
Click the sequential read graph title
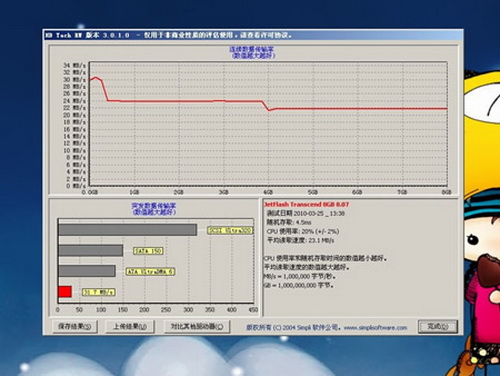(253, 53)
